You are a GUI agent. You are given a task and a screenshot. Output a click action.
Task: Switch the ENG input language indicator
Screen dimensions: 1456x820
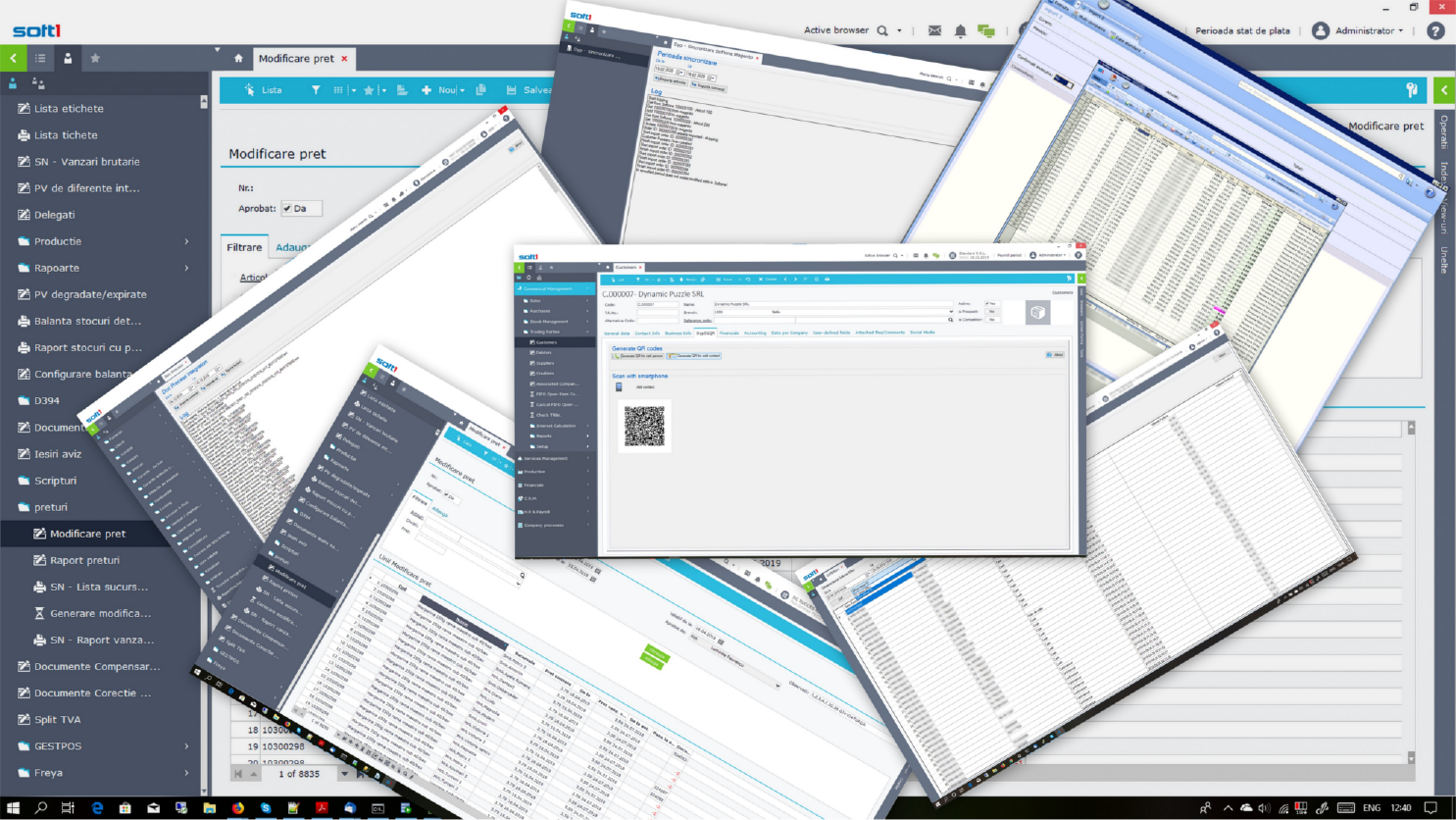[x=1372, y=808]
